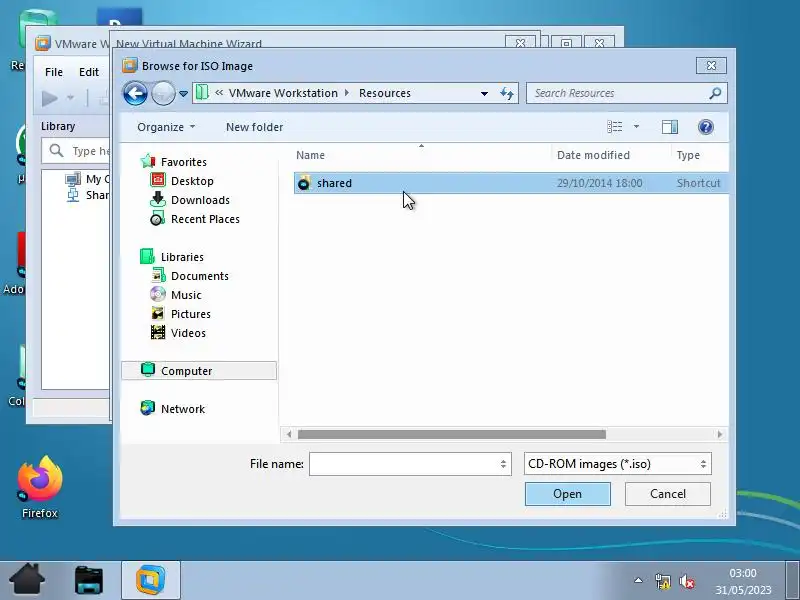Cancel the Browse for ISO Image dialog
Screen dimensions: 800x600
click(667, 494)
